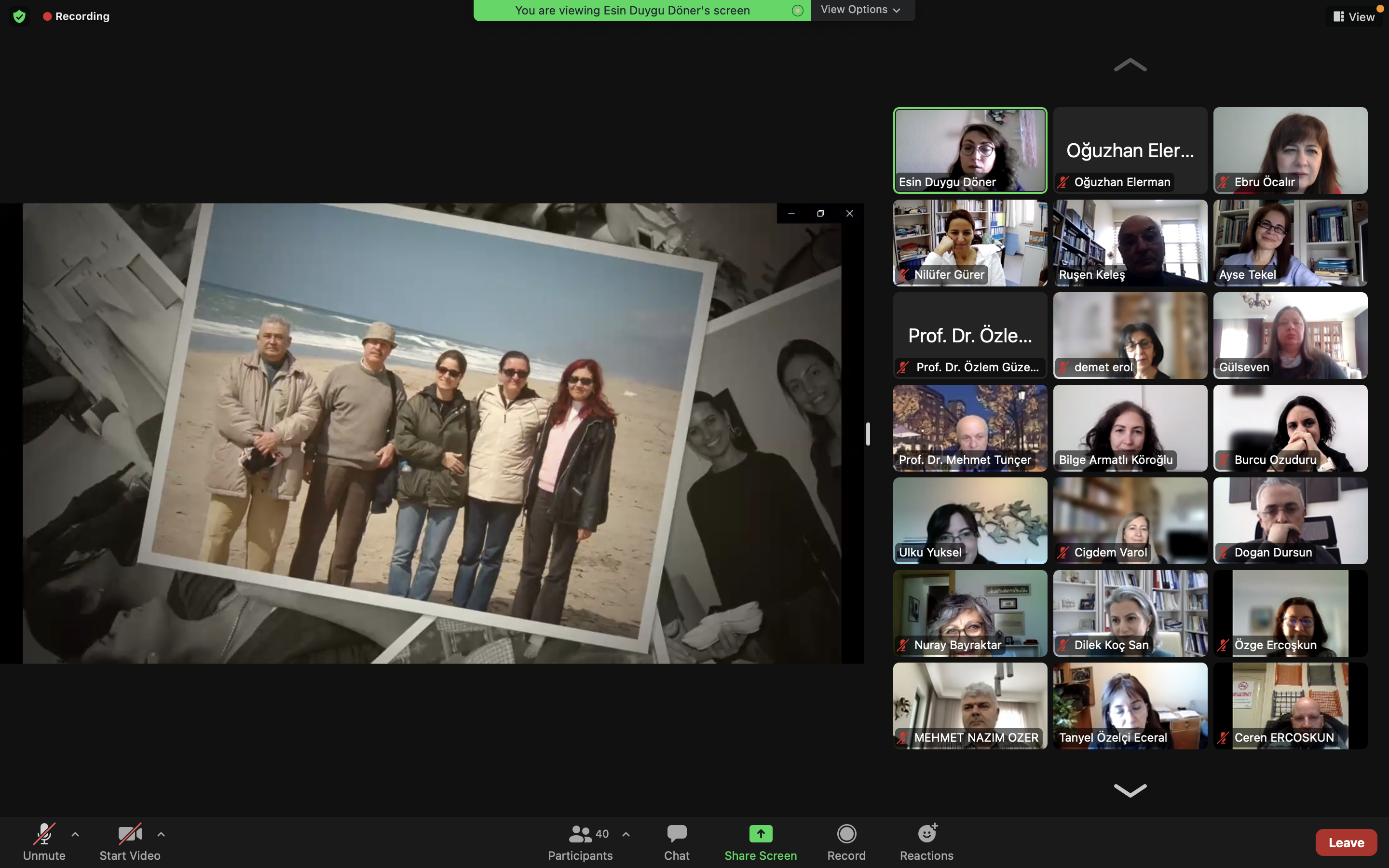Click the Unmute microphone icon
This screenshot has height=868, width=1389.
pyautogui.click(x=44, y=834)
